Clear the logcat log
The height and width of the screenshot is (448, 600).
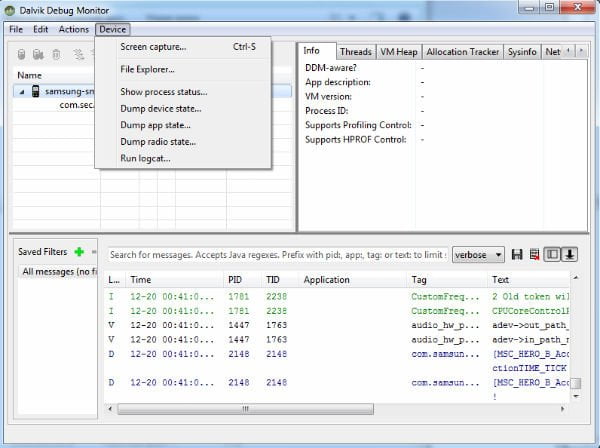coord(534,254)
